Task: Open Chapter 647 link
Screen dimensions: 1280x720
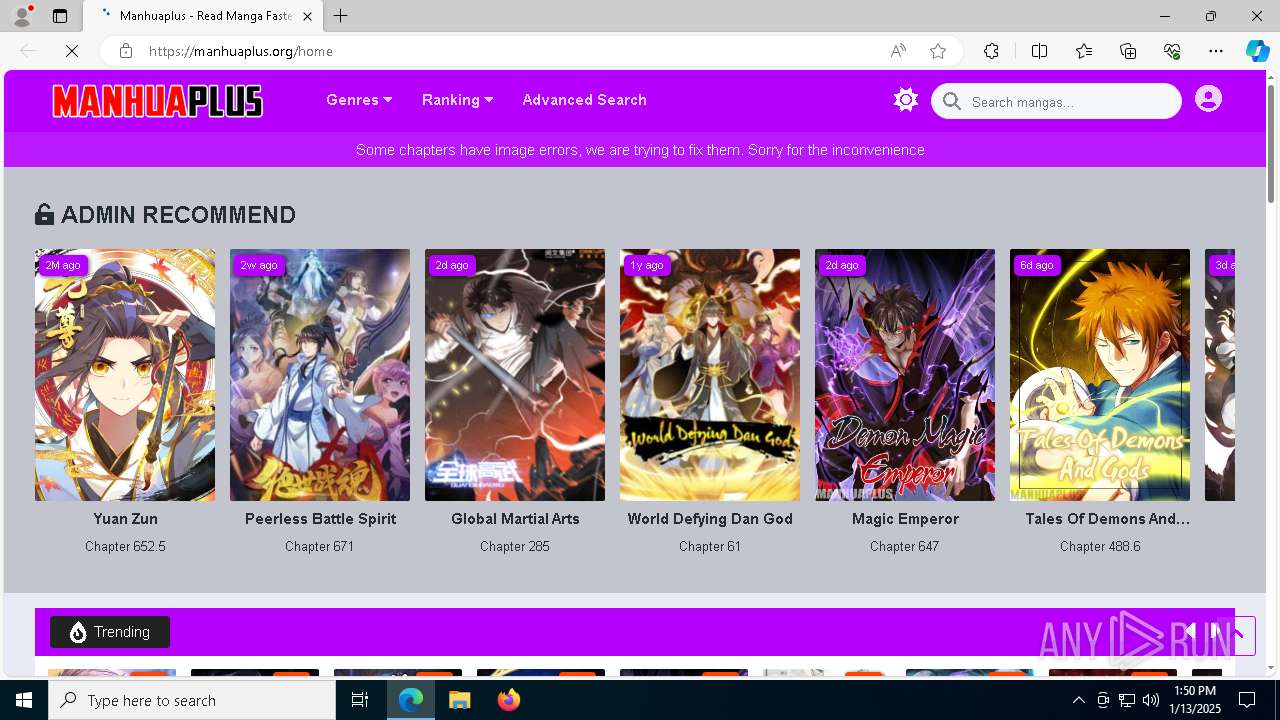Action: pos(905,546)
